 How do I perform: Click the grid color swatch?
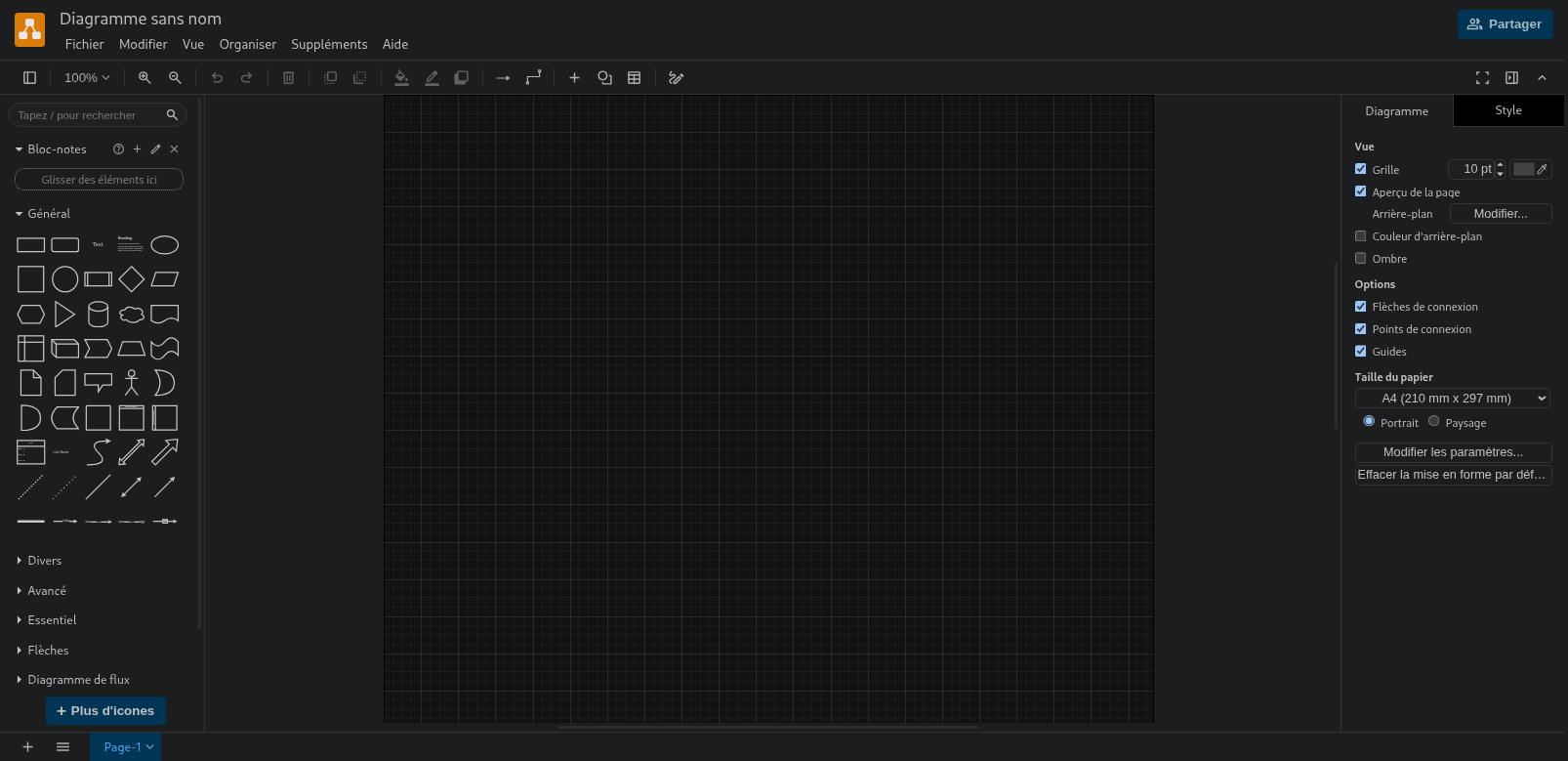click(x=1524, y=169)
